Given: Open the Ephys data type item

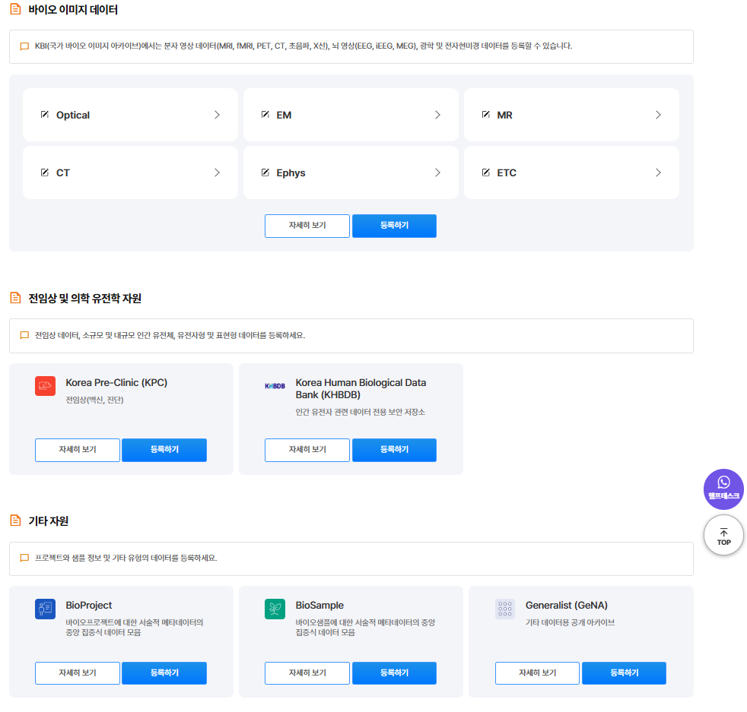Looking at the screenshot, I should coord(350,173).
